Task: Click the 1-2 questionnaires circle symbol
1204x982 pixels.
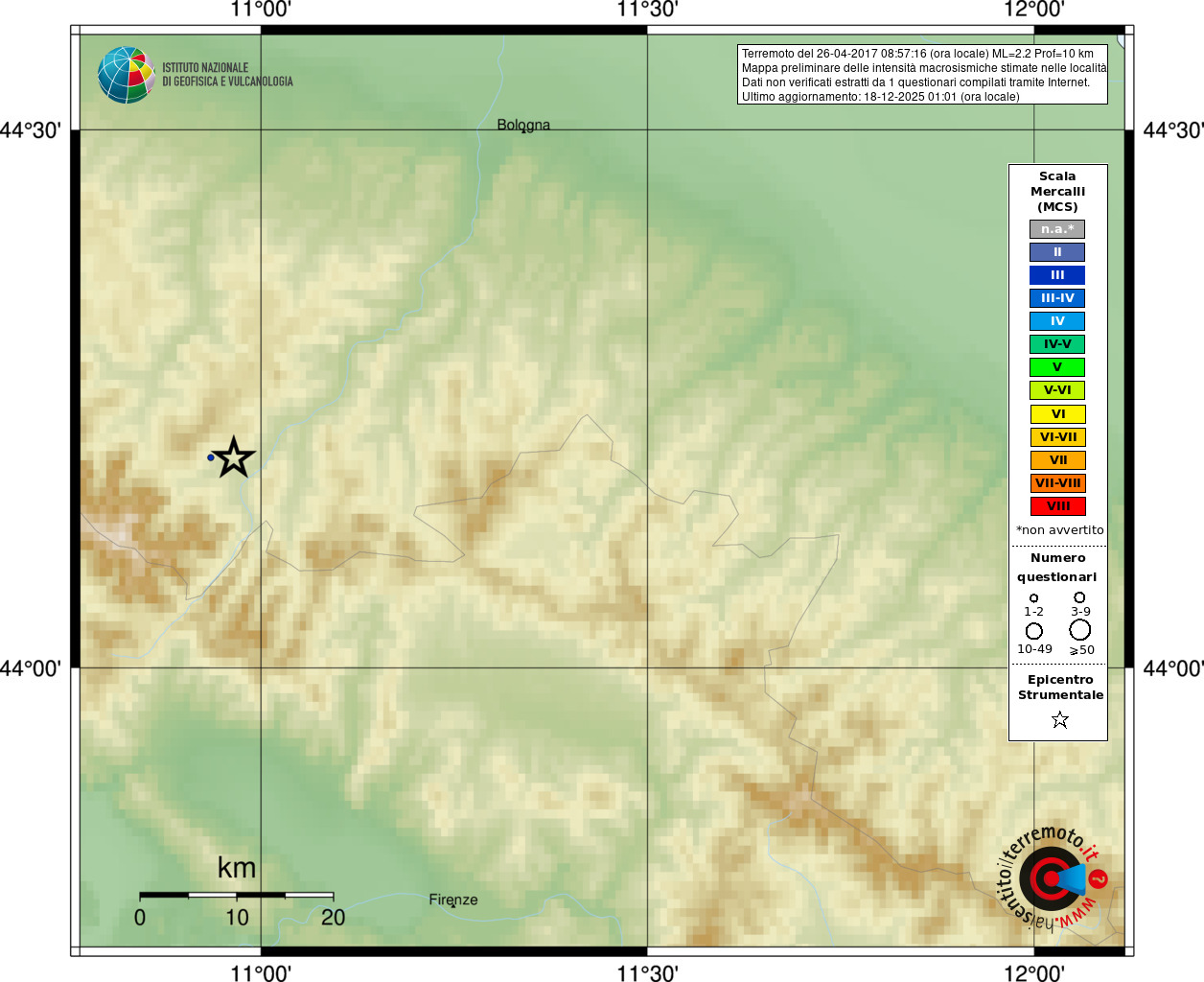Action: (x=1033, y=598)
